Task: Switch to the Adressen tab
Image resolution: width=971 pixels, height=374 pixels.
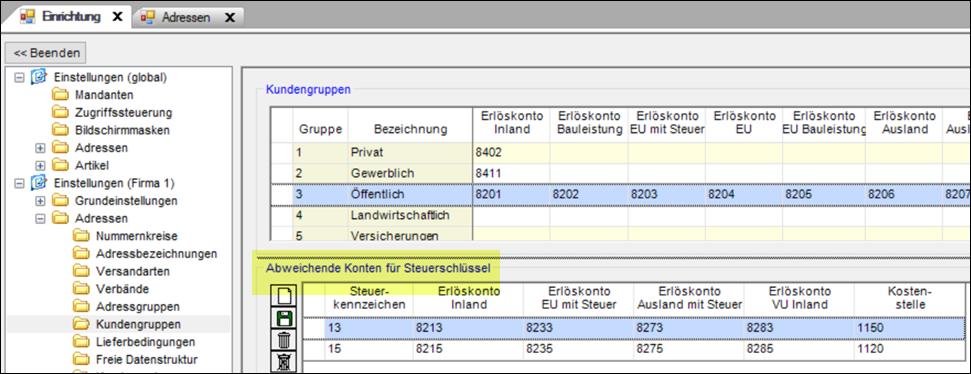Action: pyautogui.click(x=187, y=18)
